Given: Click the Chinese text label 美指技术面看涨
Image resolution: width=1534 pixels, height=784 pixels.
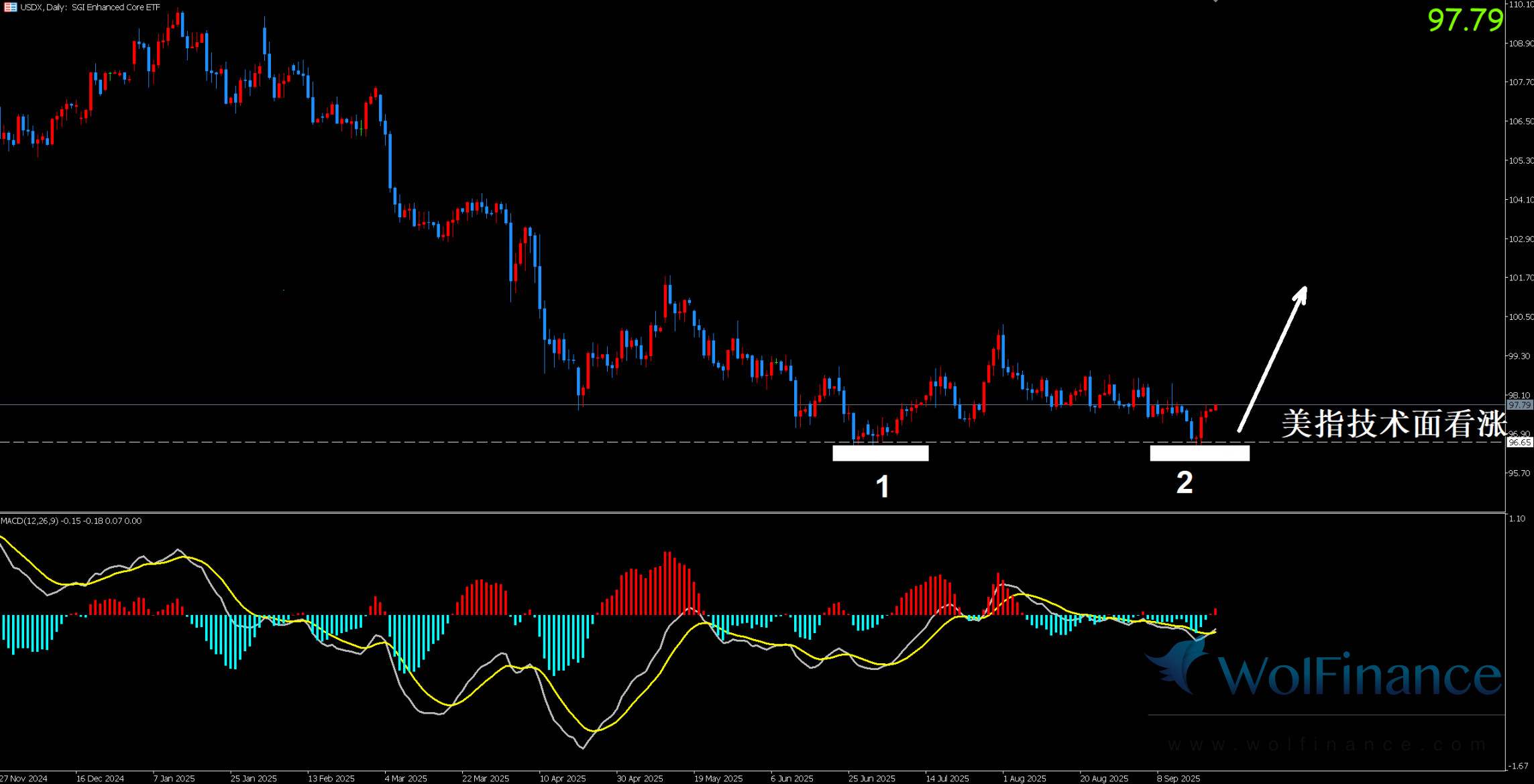Looking at the screenshot, I should 1394,424.
